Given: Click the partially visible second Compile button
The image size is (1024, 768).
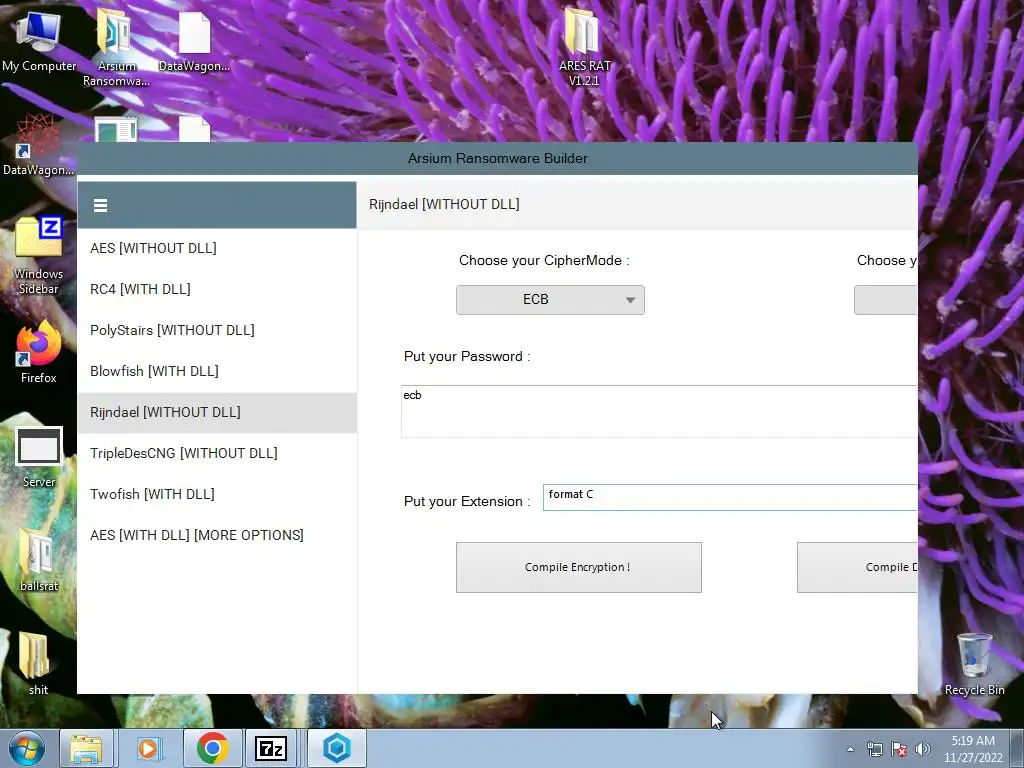Looking at the screenshot, I should 857,568.
